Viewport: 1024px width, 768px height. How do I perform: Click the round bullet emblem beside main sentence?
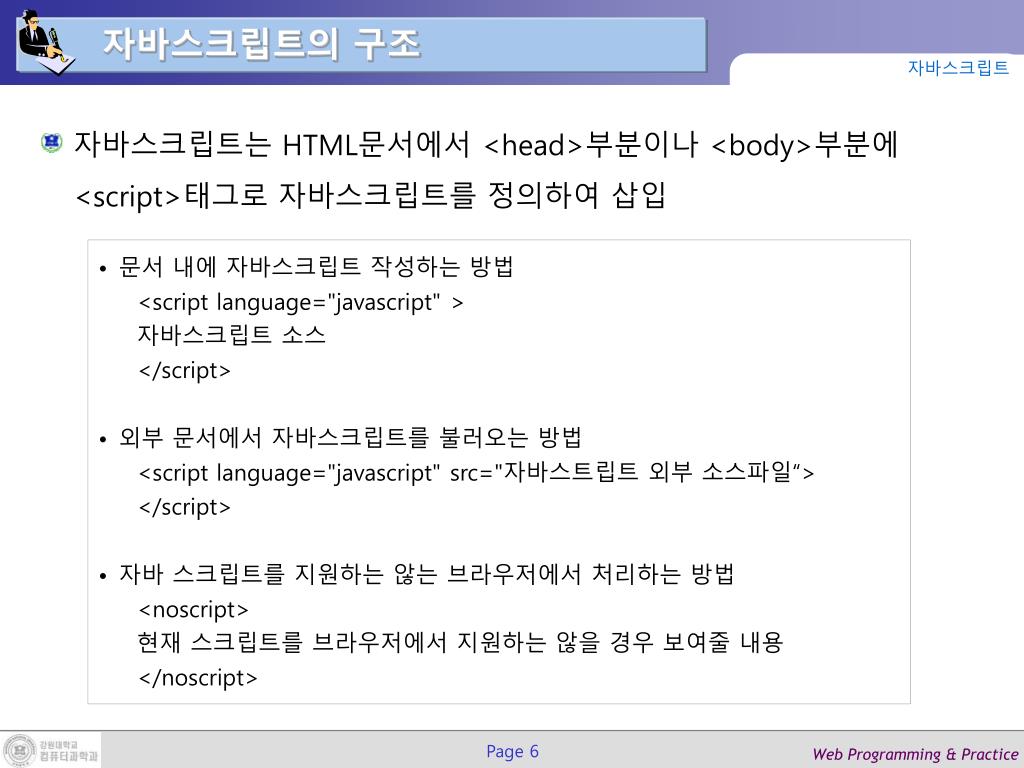pos(51,142)
